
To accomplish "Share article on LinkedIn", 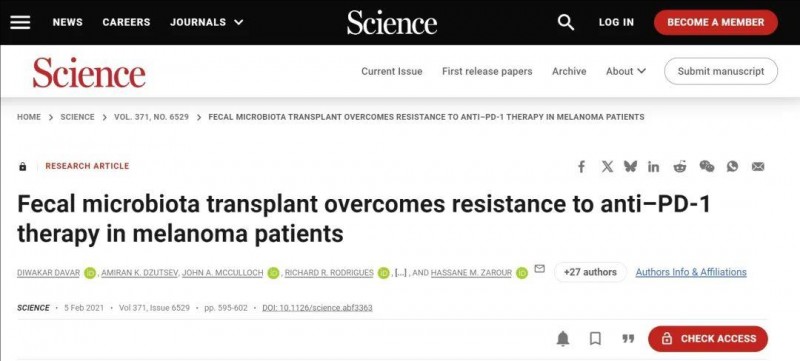I will (654, 166).
